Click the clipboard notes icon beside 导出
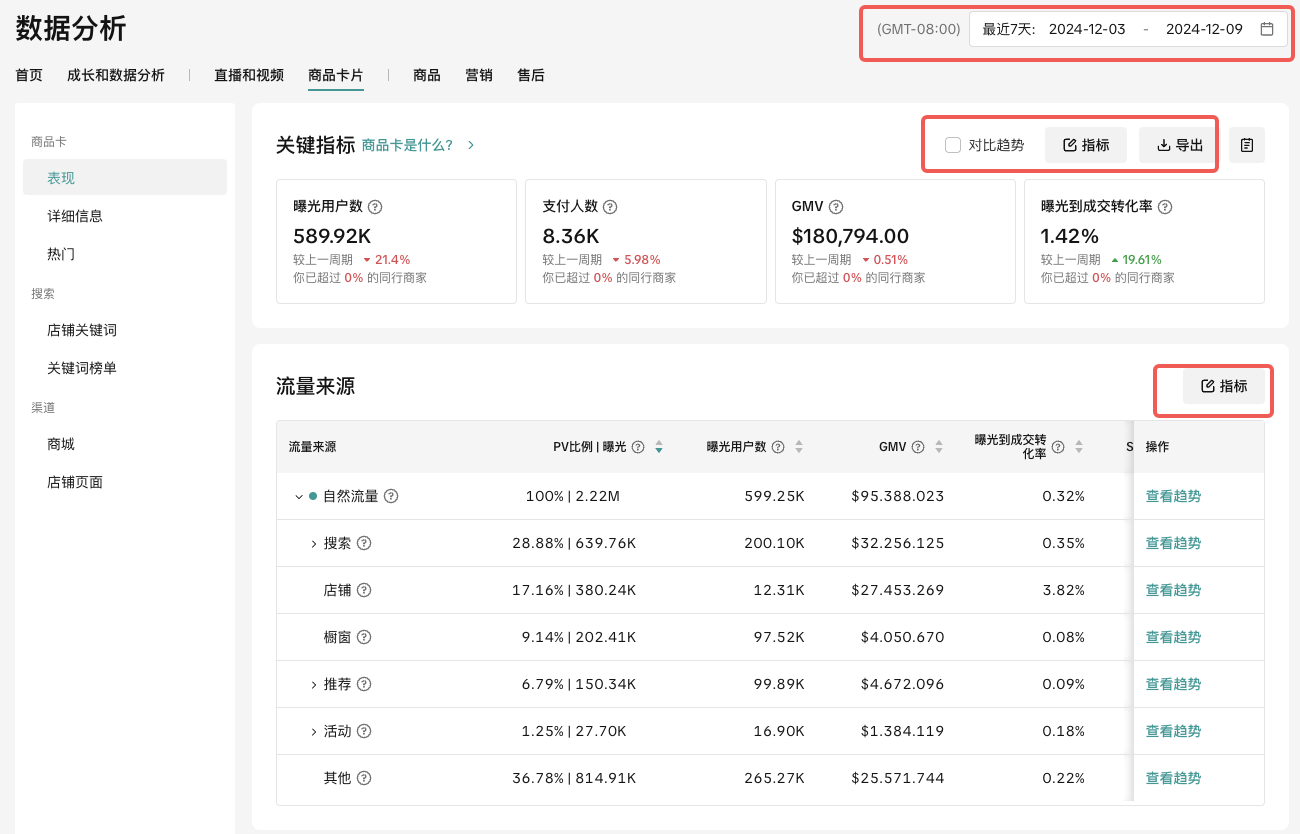This screenshot has height=834, width=1300. pyautogui.click(x=1246, y=145)
